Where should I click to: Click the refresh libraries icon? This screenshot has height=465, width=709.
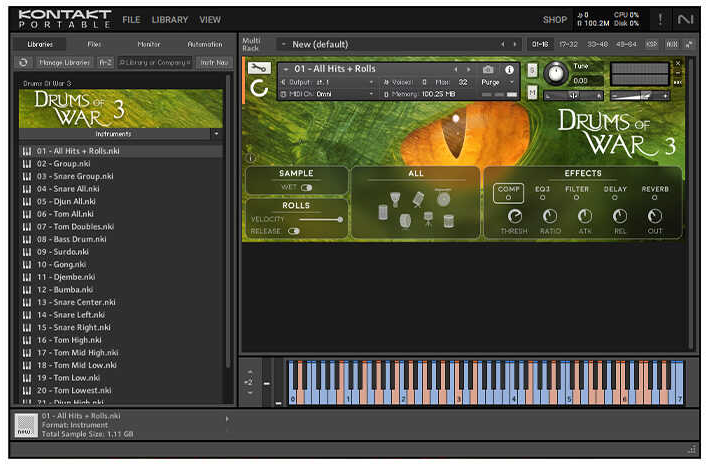point(23,62)
